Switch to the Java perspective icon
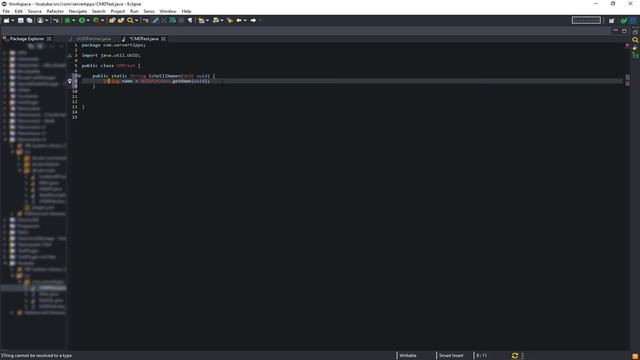This screenshot has width=640, height=360. point(632,20)
